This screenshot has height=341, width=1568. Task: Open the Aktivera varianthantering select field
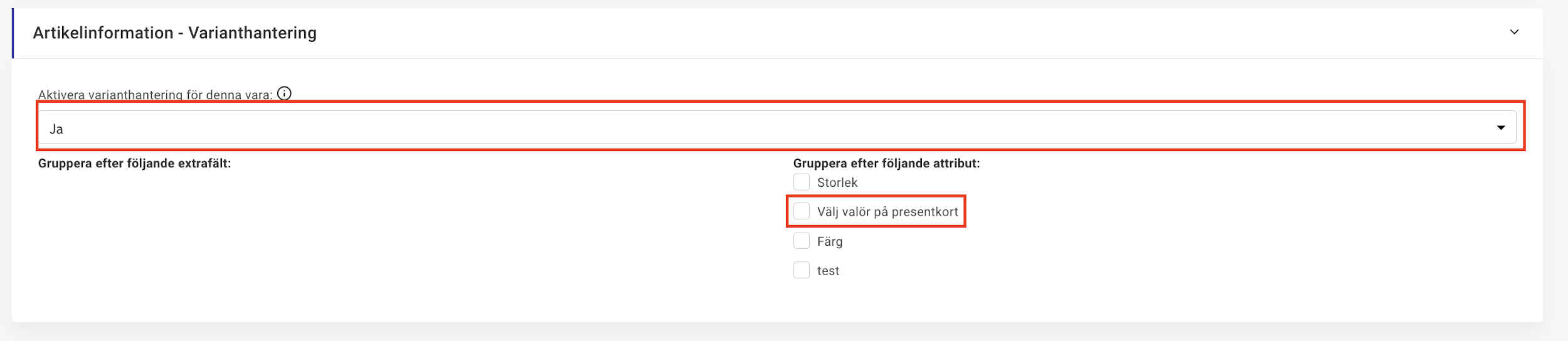click(x=777, y=127)
